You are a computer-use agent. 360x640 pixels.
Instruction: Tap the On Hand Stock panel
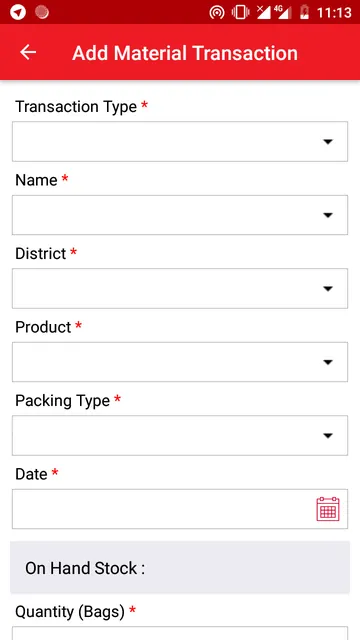tap(180, 567)
